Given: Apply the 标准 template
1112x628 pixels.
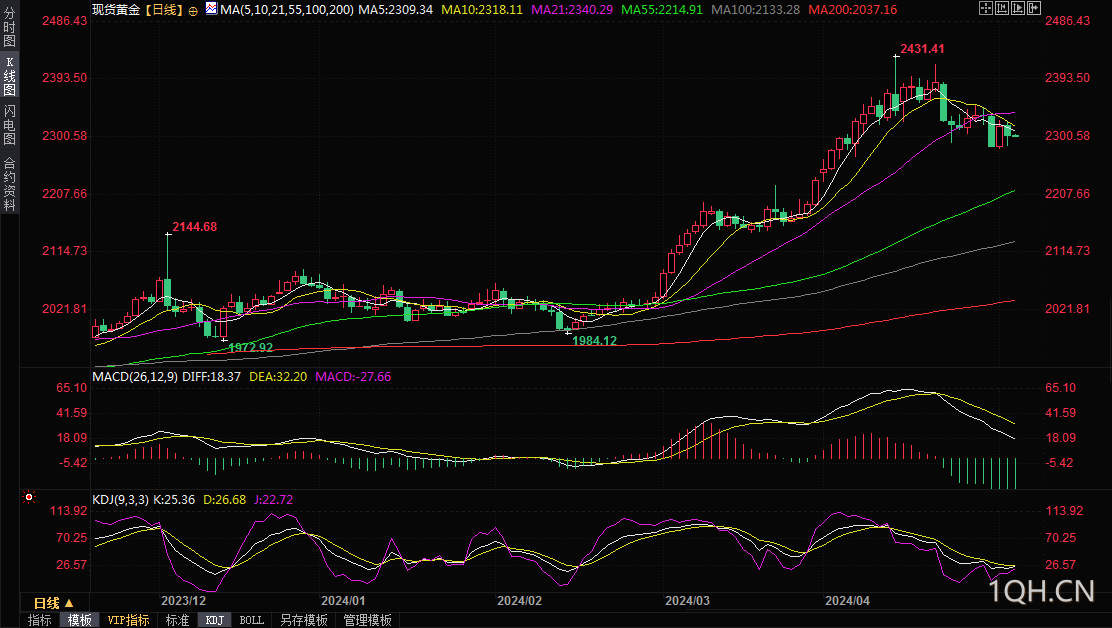Looking at the screenshot, I should (x=177, y=620).
